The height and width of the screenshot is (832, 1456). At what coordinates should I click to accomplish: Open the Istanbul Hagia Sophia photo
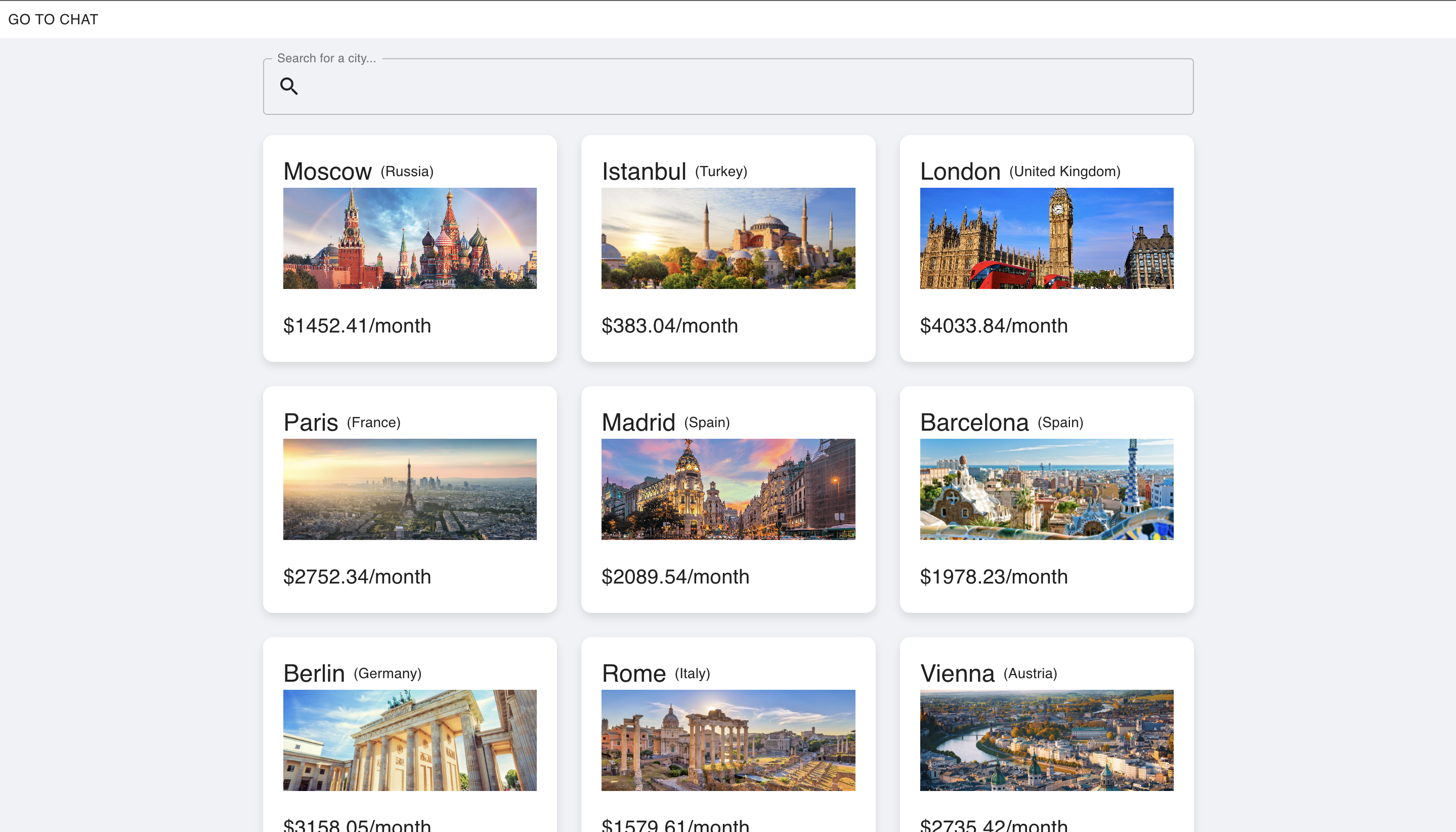click(x=727, y=238)
